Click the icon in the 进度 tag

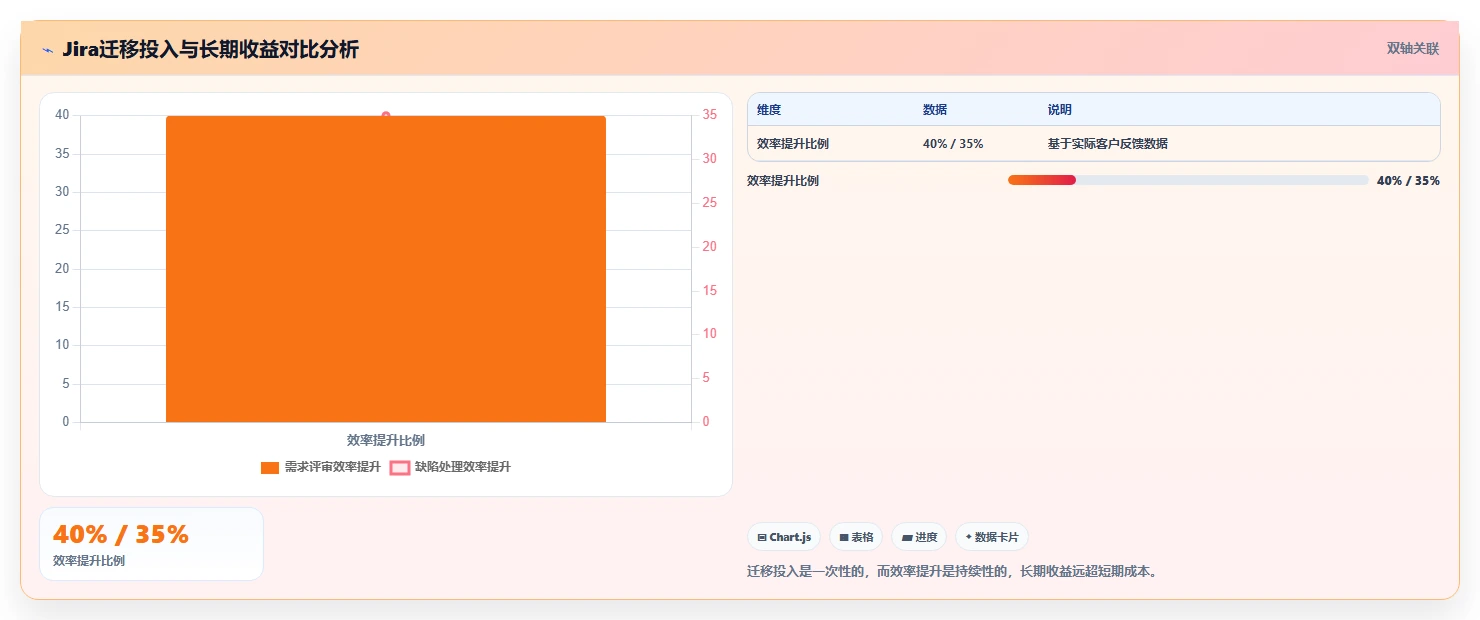pyautogui.click(x=907, y=538)
